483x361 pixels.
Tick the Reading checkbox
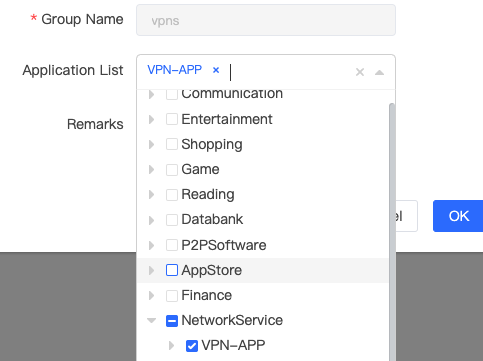pos(172,195)
